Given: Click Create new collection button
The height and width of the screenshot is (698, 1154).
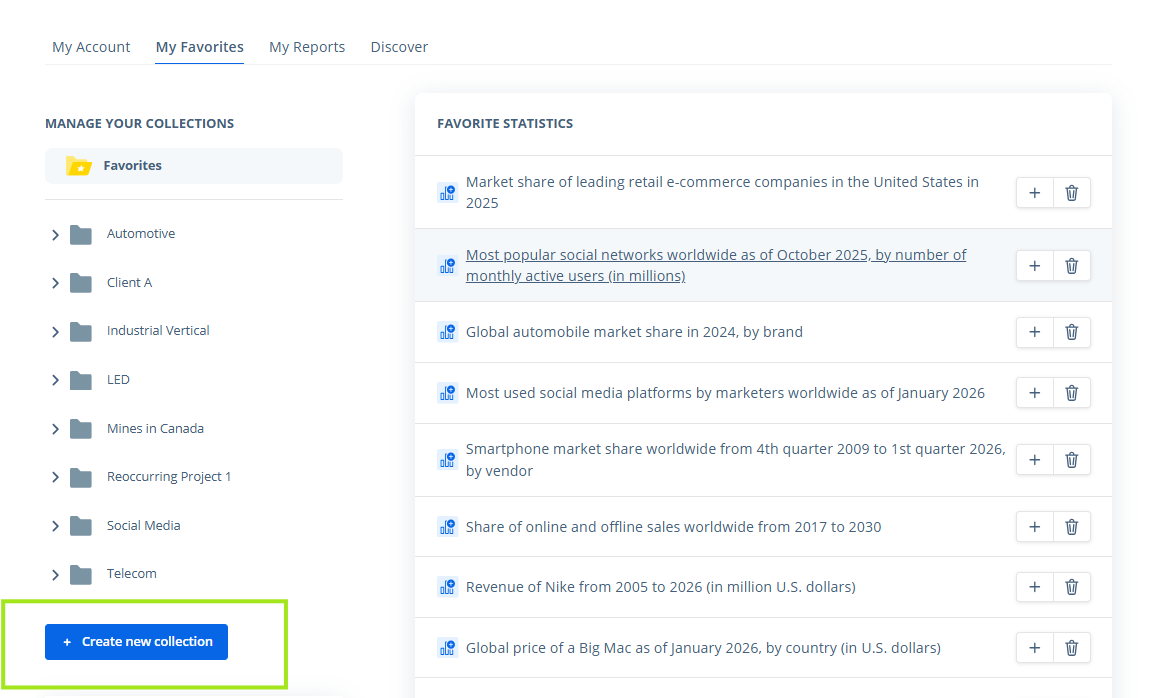Looking at the screenshot, I should 136,642.
